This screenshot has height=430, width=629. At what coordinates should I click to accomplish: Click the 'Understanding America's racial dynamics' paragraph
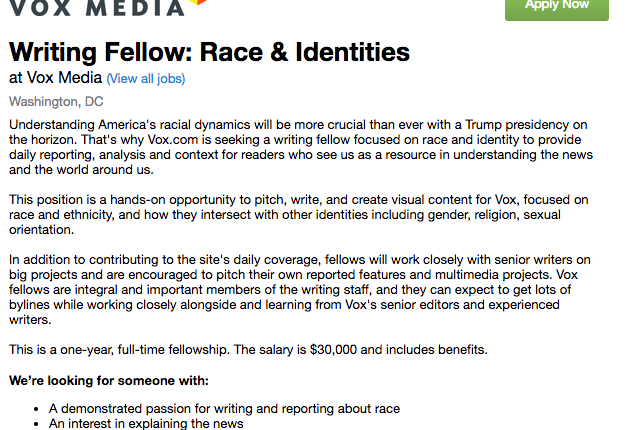coord(301,147)
